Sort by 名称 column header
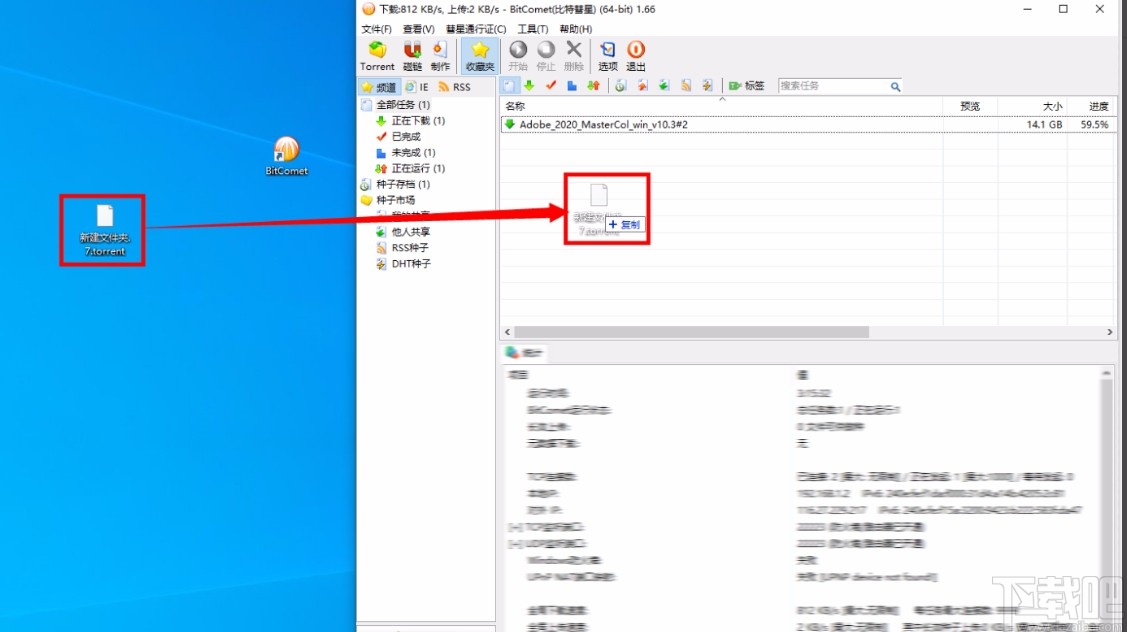The height and width of the screenshot is (632, 1127). pyautogui.click(x=722, y=106)
